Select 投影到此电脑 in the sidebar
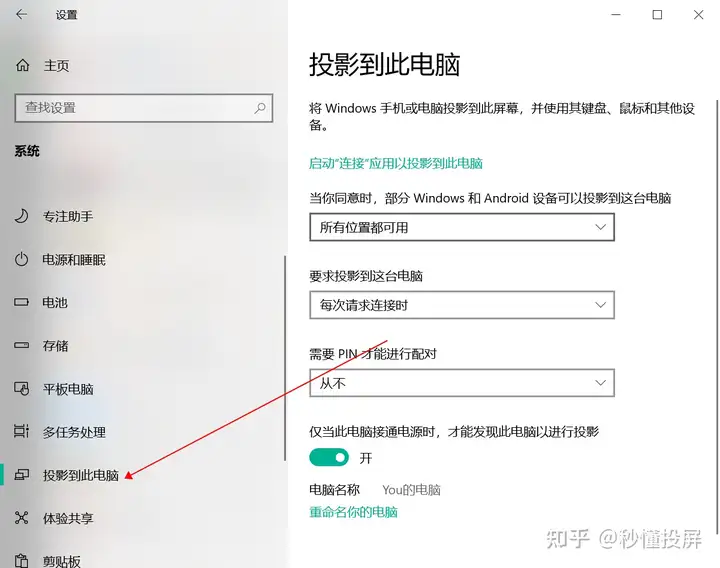Viewport: 720px width, 568px height. click(81, 475)
